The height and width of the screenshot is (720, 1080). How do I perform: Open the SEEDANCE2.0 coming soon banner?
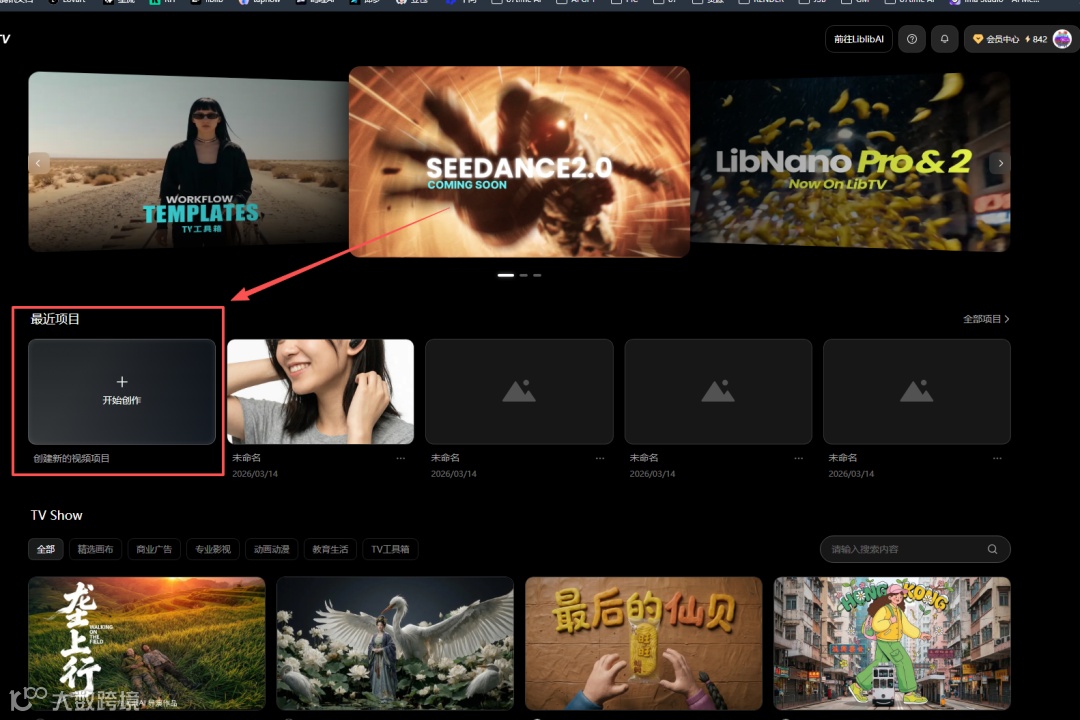[x=519, y=162]
